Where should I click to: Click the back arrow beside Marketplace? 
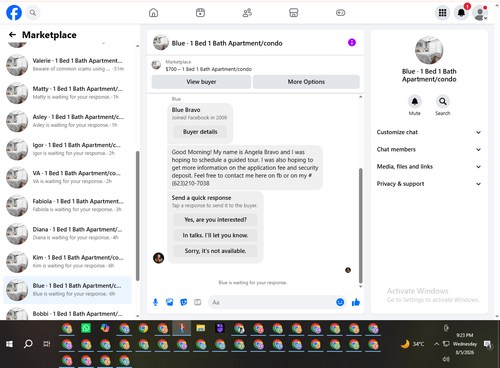12,35
